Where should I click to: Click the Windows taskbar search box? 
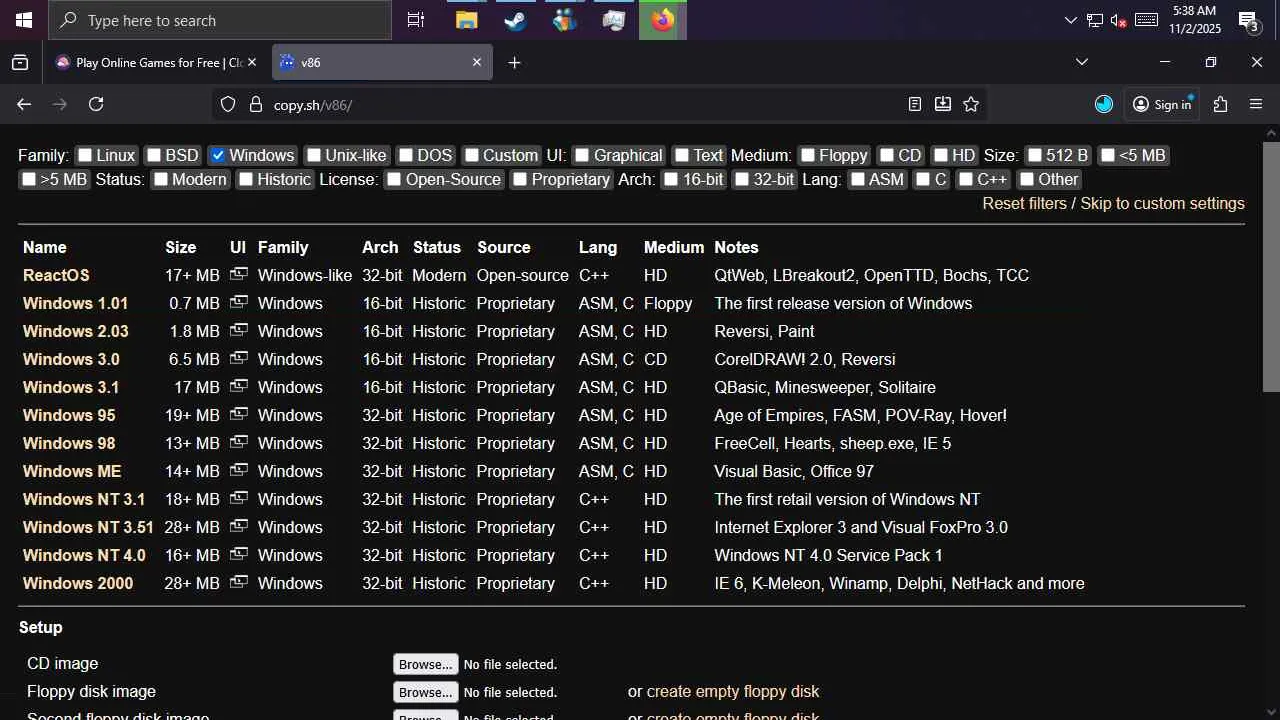220,20
